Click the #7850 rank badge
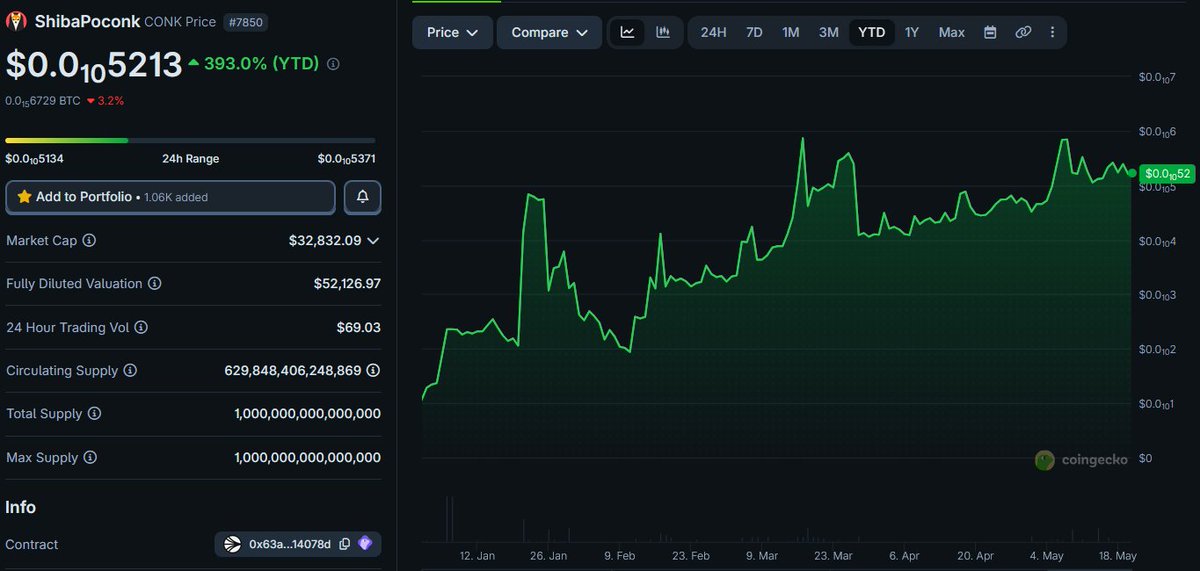Image resolution: width=1200 pixels, height=571 pixels. [x=245, y=22]
